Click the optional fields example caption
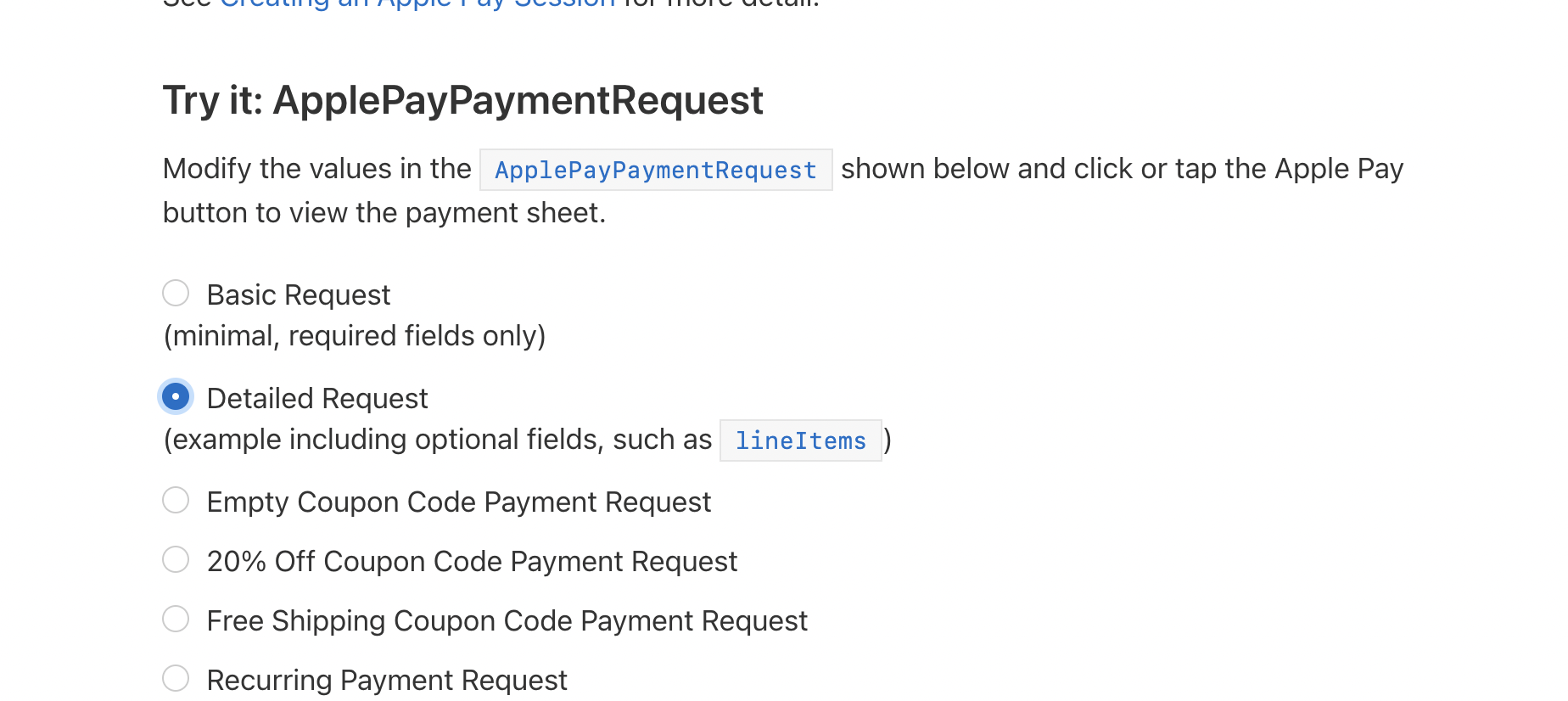 point(437,439)
